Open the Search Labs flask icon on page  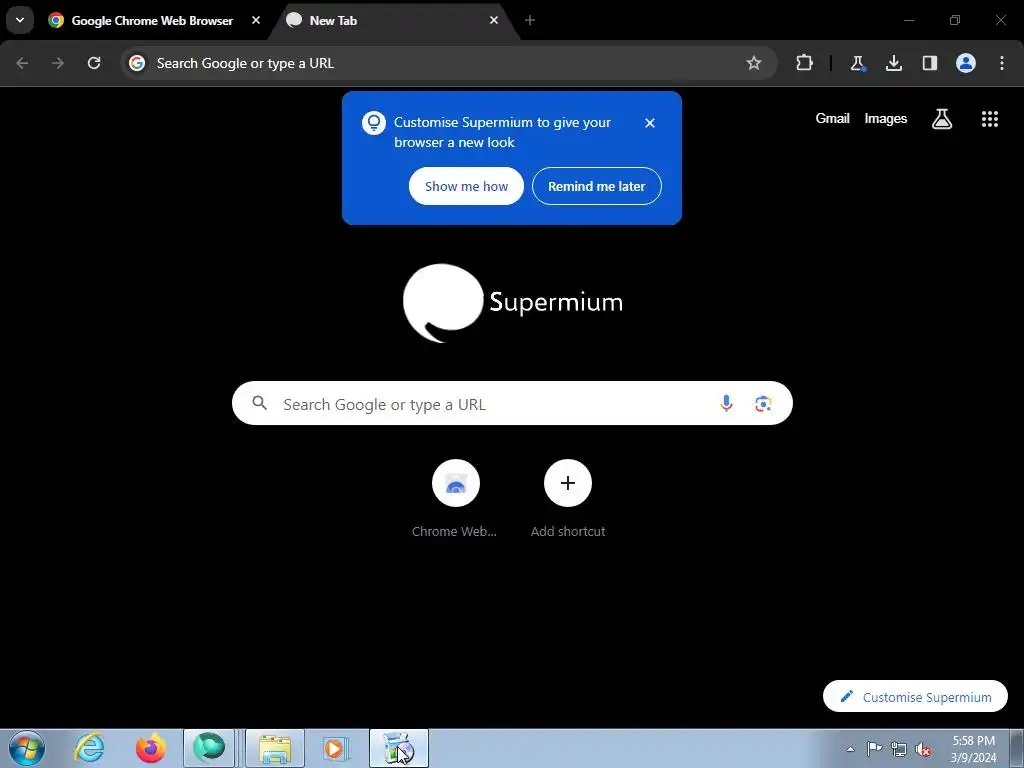coord(942,119)
